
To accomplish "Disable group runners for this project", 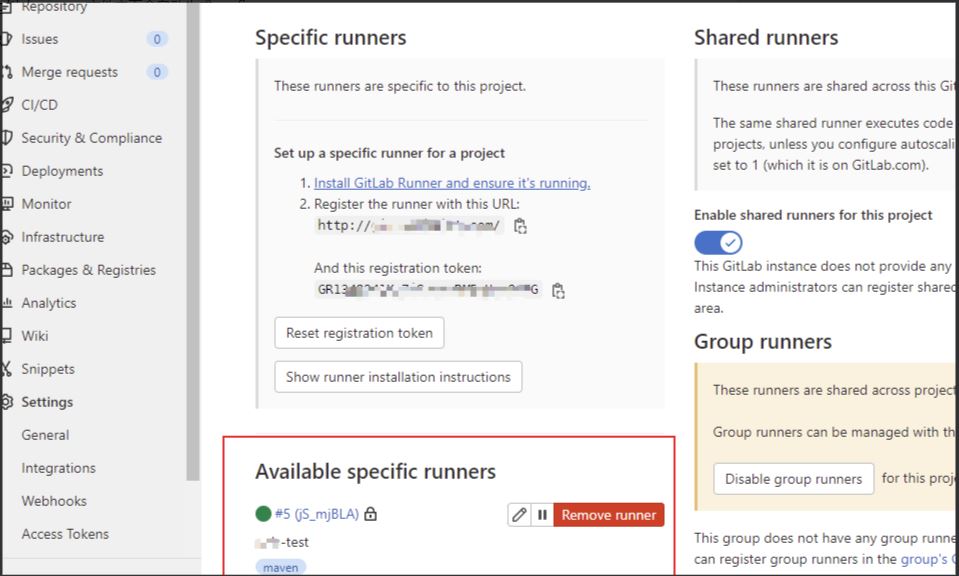I will [x=792, y=479].
